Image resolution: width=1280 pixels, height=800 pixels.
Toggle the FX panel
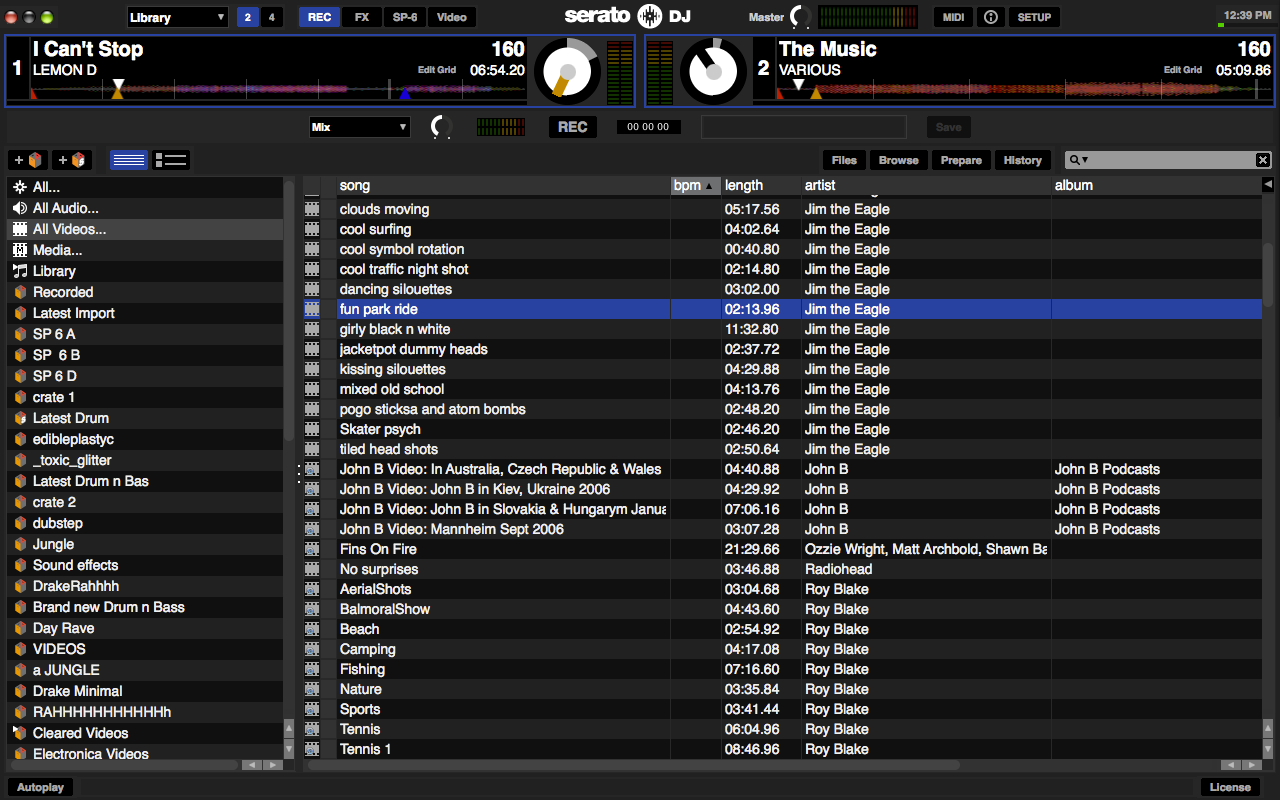(362, 17)
